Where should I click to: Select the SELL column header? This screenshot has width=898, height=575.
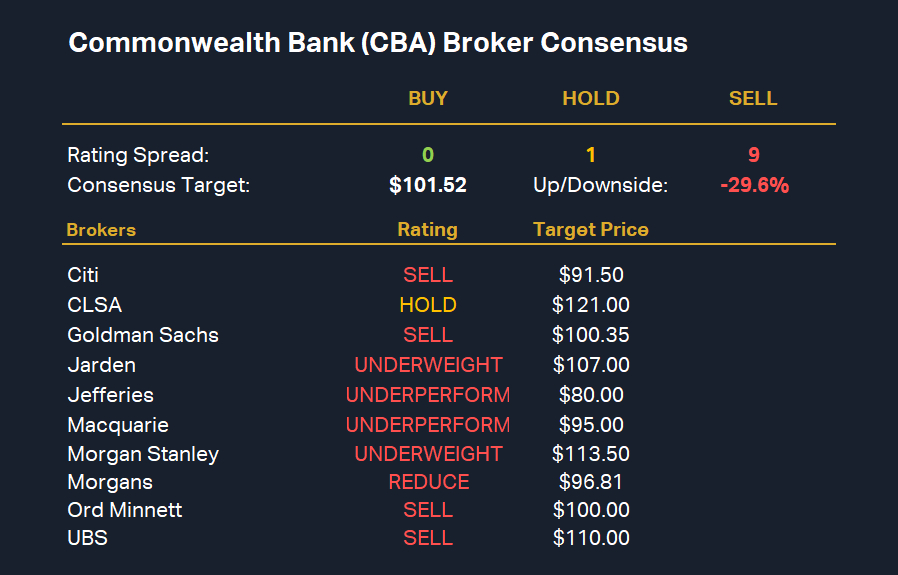click(753, 98)
